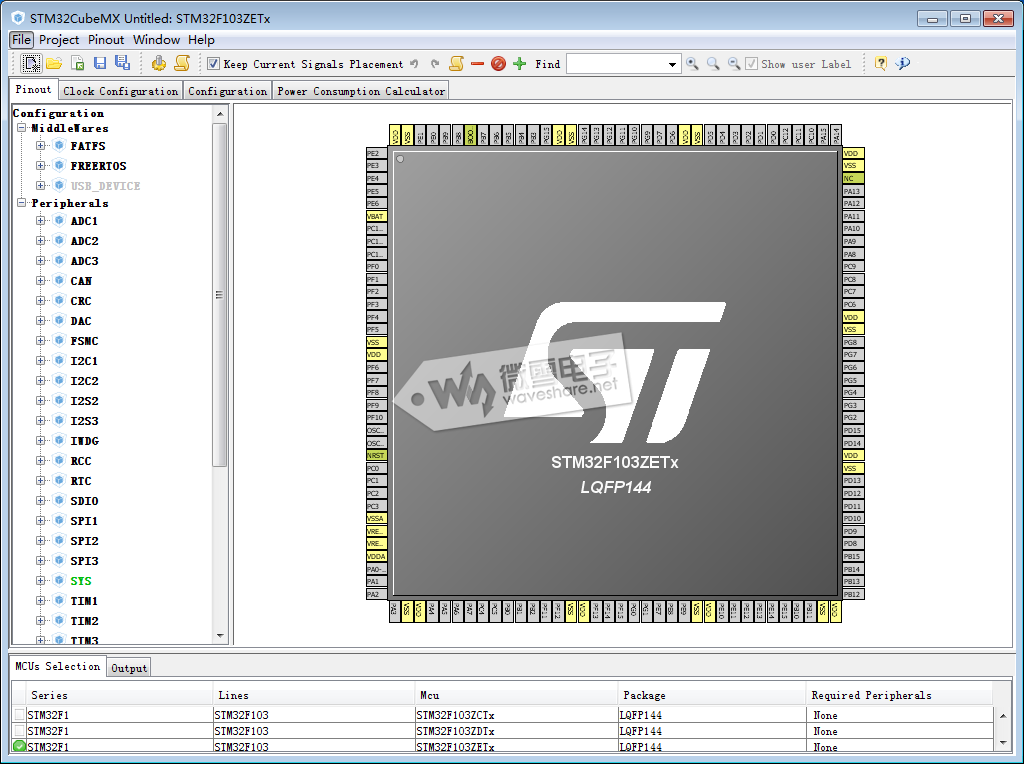Click the middle magnifier icon right of Find
Image resolution: width=1024 pixels, height=764 pixels.
coord(713,63)
